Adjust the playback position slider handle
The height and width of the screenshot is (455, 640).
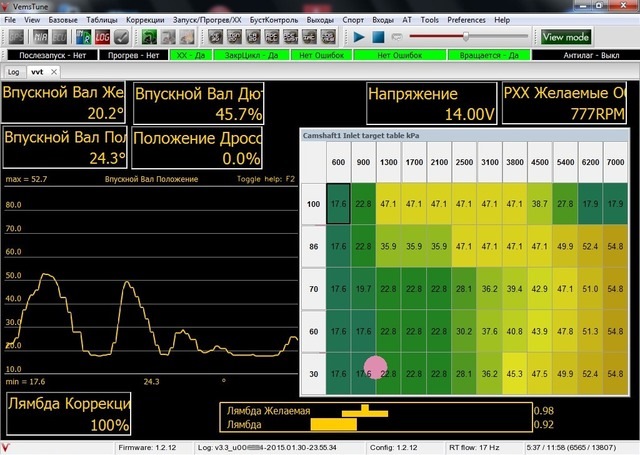[466, 36]
